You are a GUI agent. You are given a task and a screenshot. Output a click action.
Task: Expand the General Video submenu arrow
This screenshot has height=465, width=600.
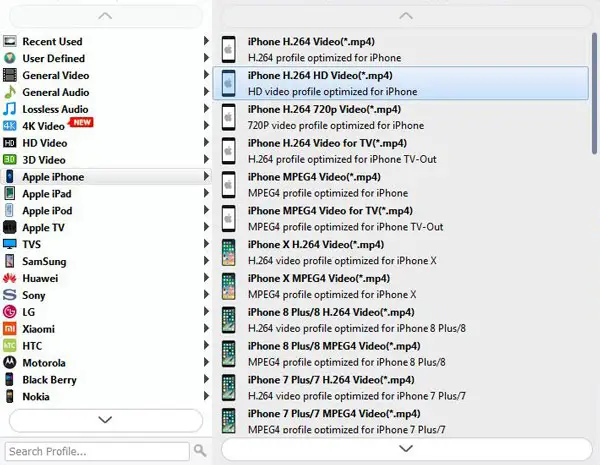click(x=206, y=75)
